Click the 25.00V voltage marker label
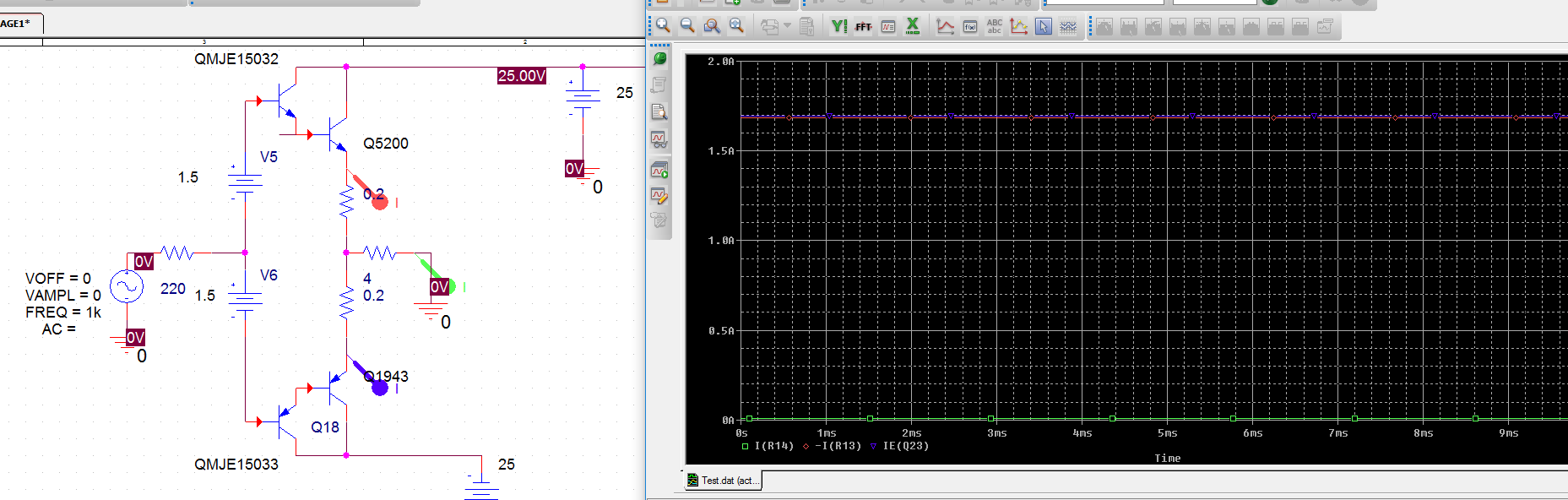This screenshot has width=1568, height=500. coord(522,76)
